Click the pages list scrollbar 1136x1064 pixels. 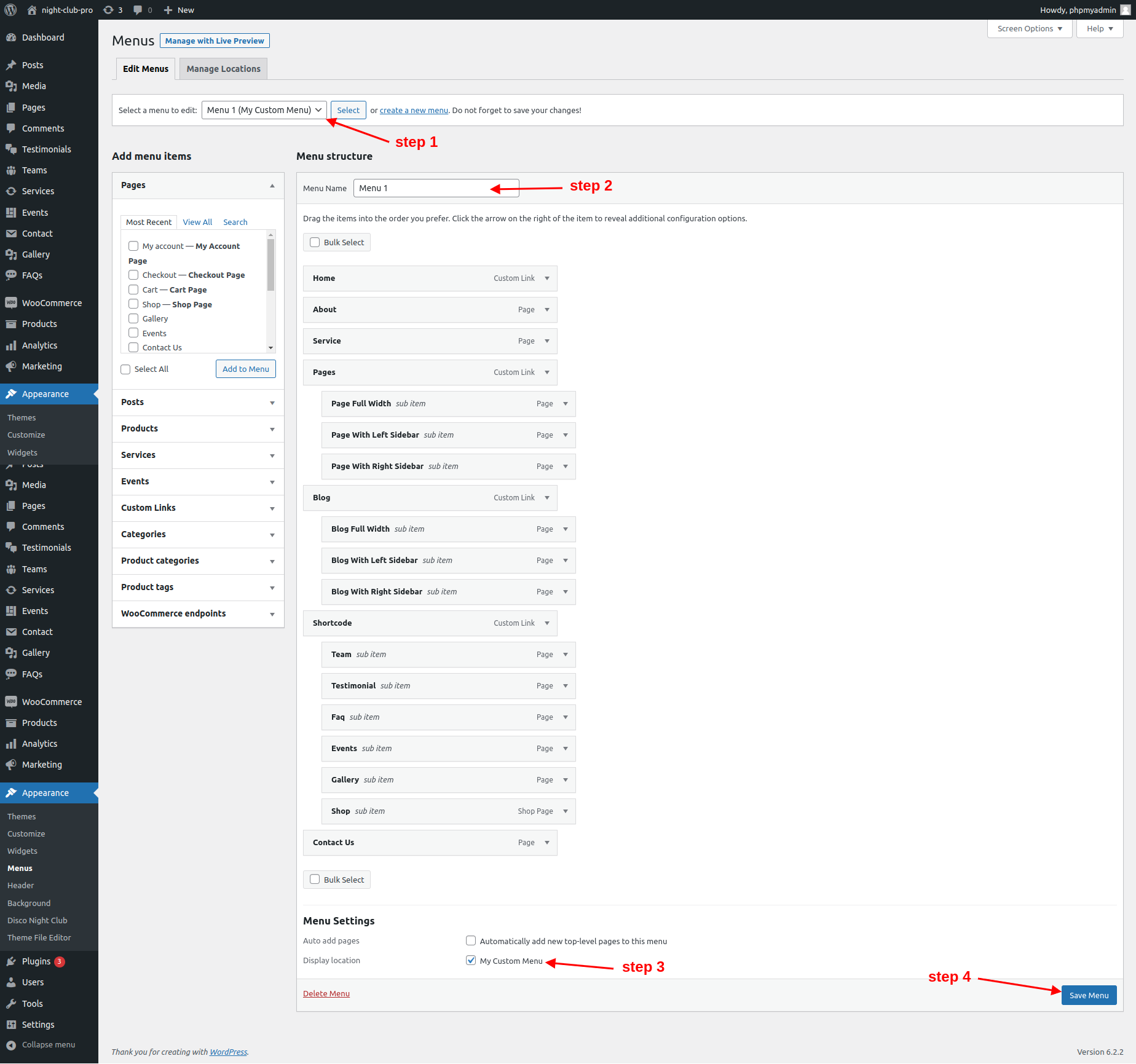pos(270,264)
